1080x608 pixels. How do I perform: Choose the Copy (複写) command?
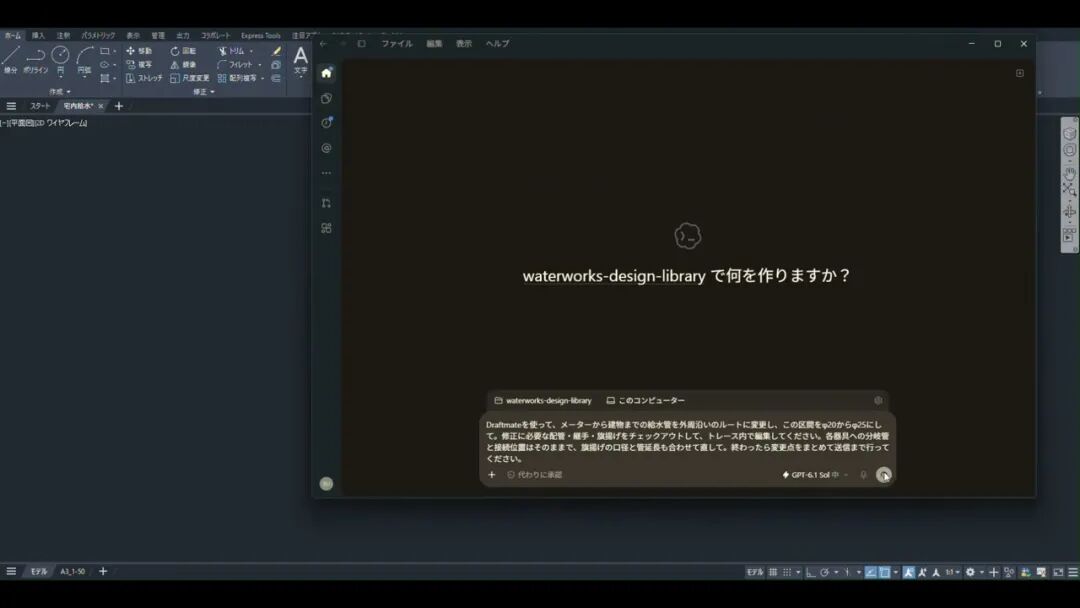click(138, 65)
